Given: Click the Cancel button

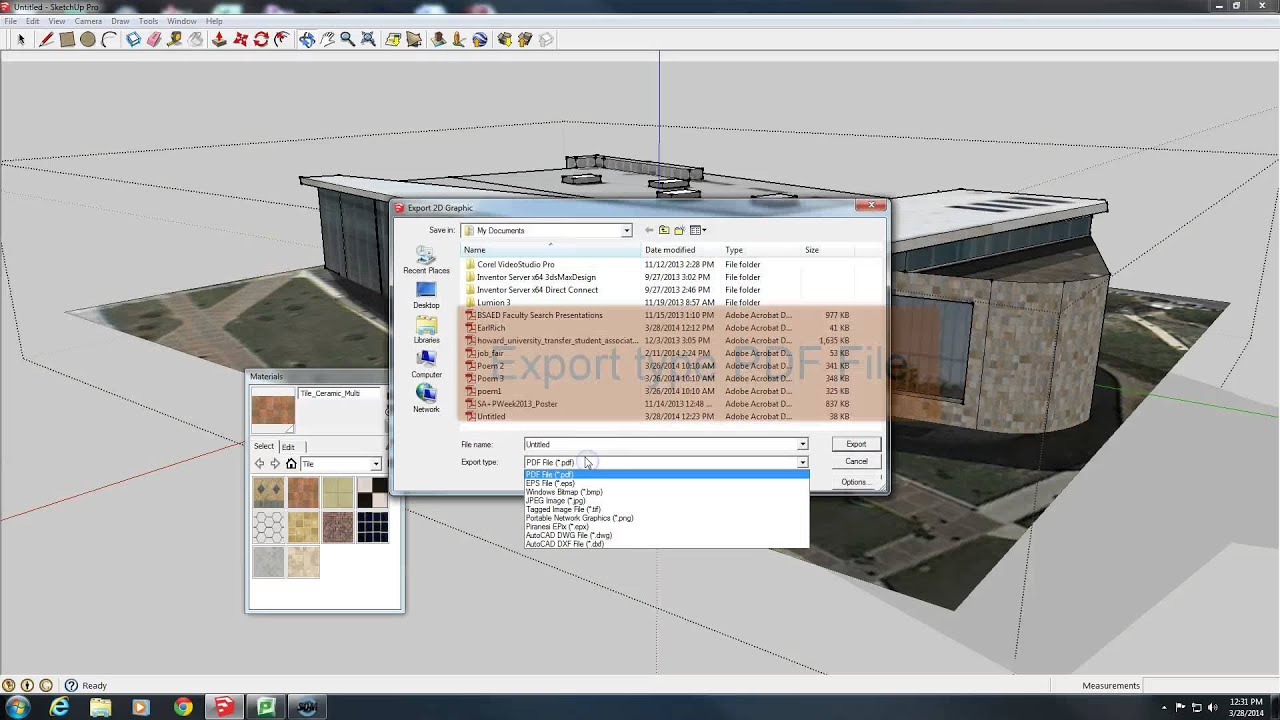Looking at the screenshot, I should click(x=856, y=462).
